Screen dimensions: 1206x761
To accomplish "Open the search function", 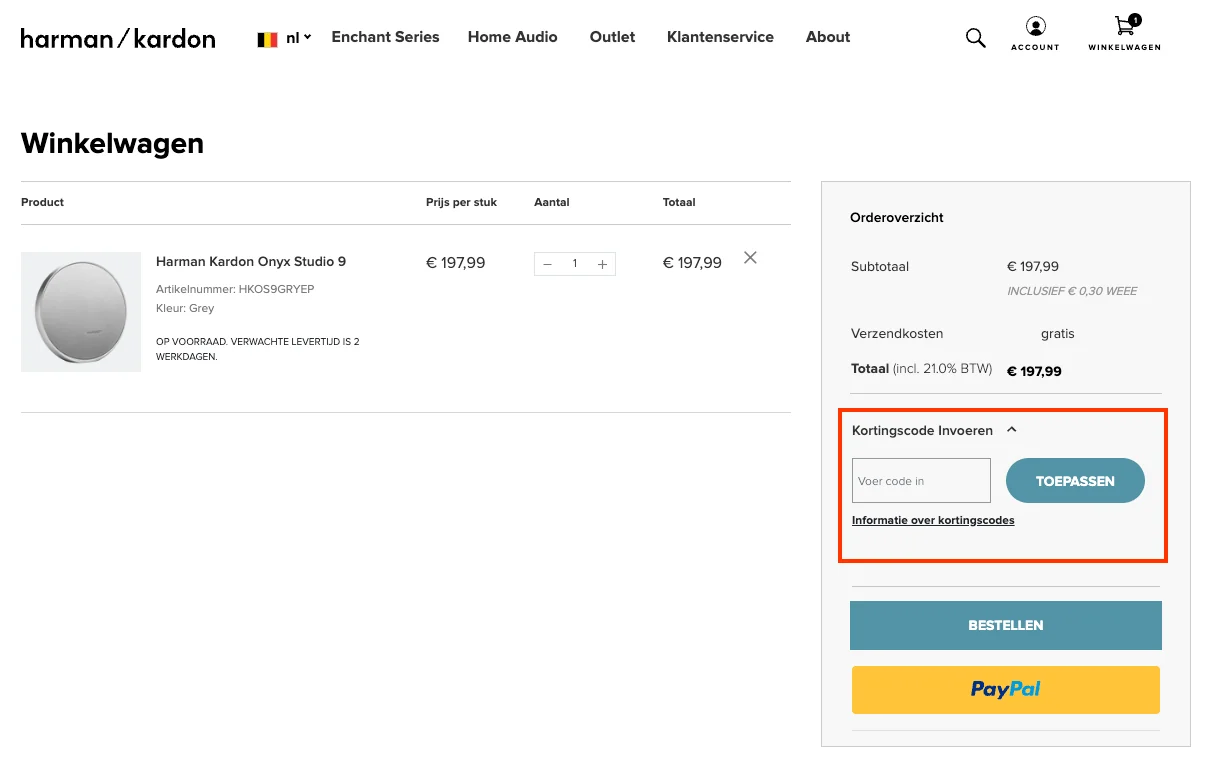I will click(x=975, y=37).
